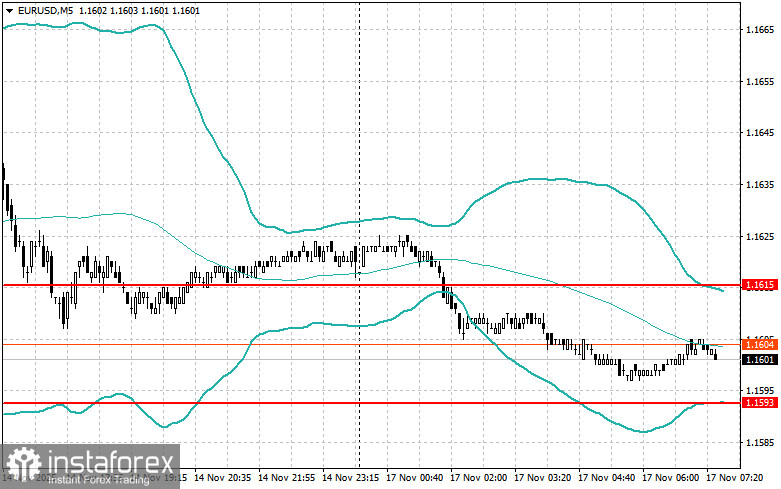
Task: Click the OHLC values 1.1602 1.1603 1.1601 1.1601
Action: pos(139,10)
